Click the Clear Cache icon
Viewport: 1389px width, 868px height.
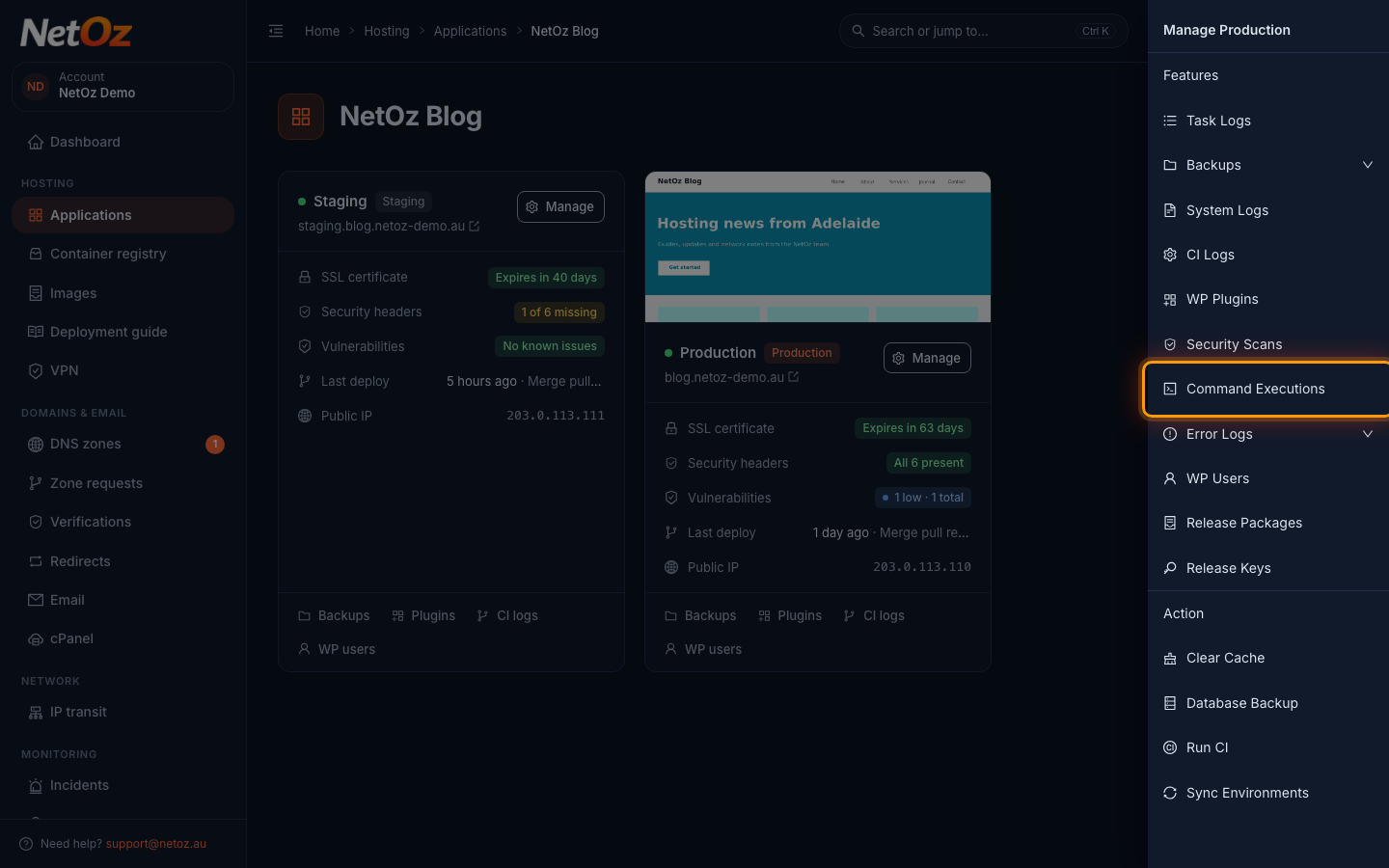point(1170,658)
